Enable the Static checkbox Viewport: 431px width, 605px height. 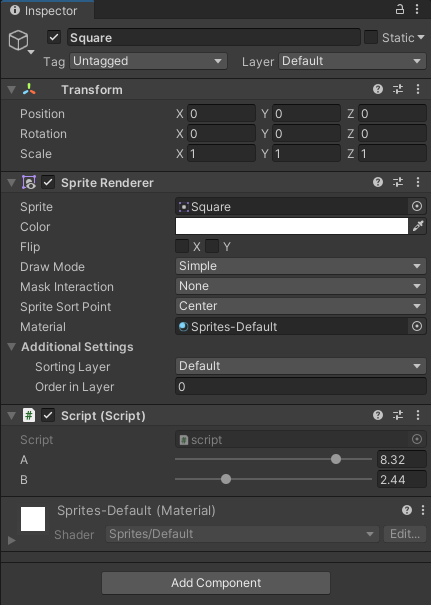(371, 37)
